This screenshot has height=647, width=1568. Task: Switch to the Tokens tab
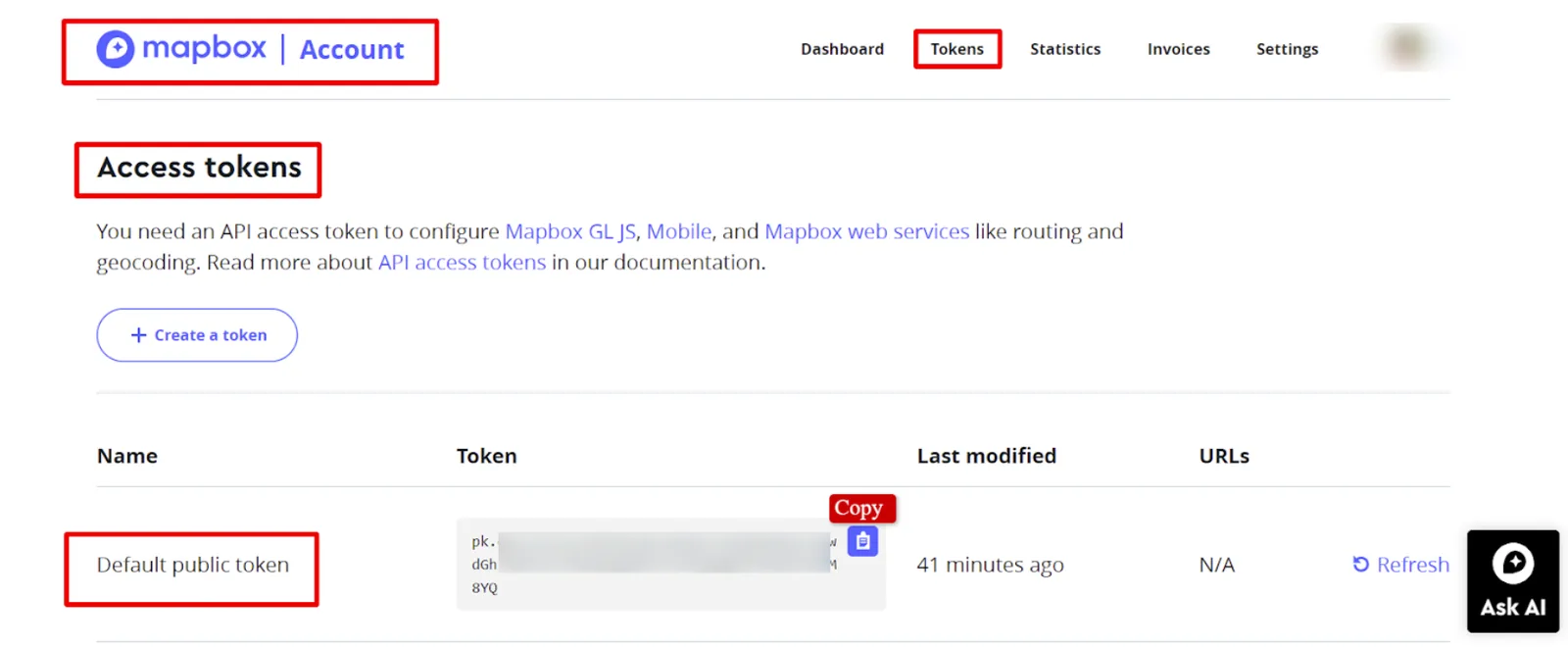coord(956,49)
